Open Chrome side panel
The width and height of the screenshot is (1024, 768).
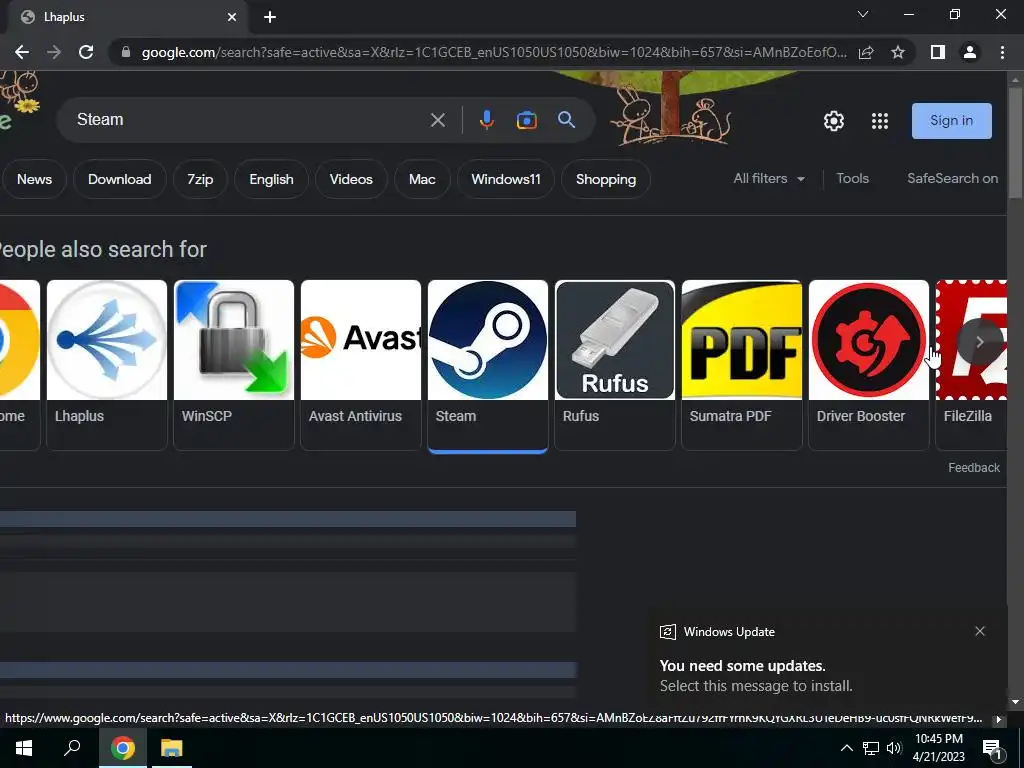[x=938, y=52]
